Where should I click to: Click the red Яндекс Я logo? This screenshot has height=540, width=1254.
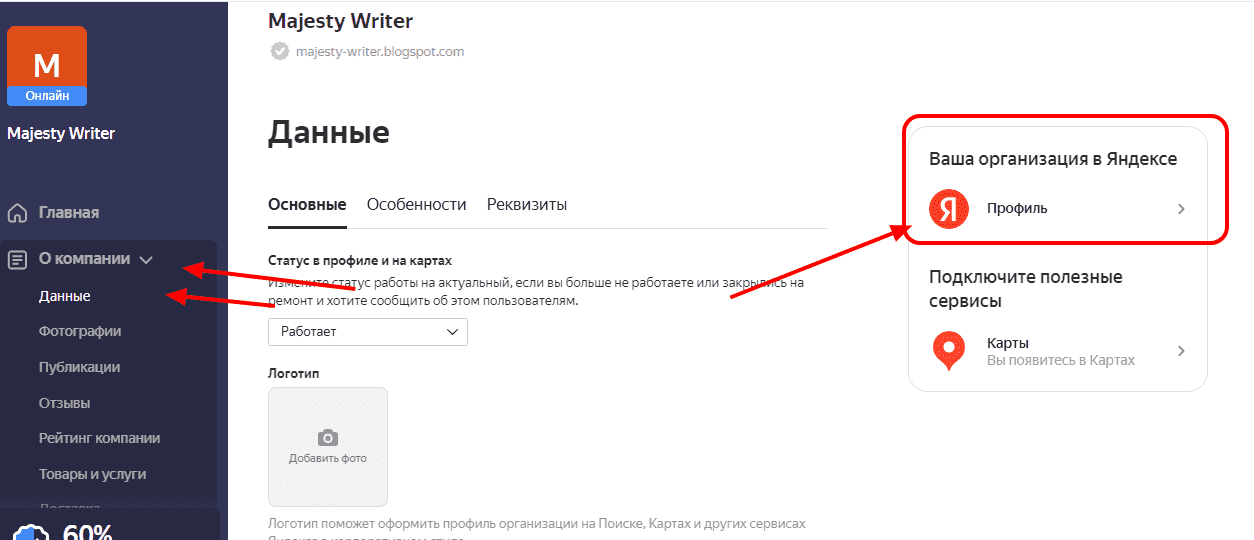tap(949, 209)
